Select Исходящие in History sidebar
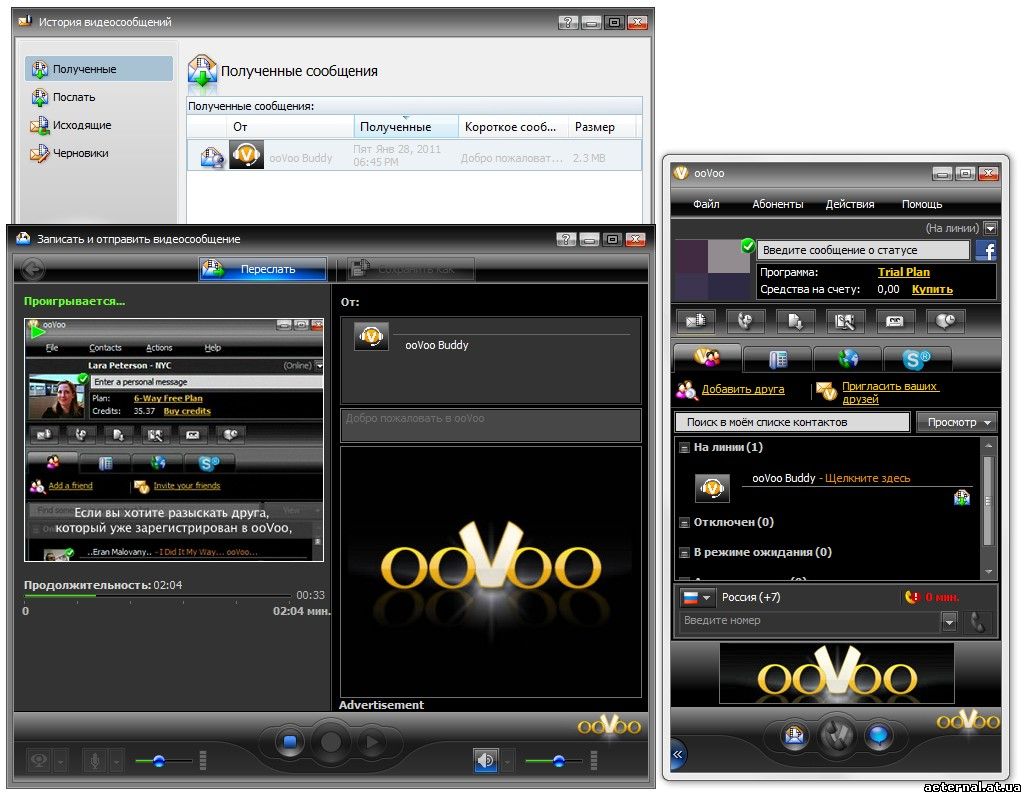This screenshot has height=797, width=1026. [x=99, y=125]
